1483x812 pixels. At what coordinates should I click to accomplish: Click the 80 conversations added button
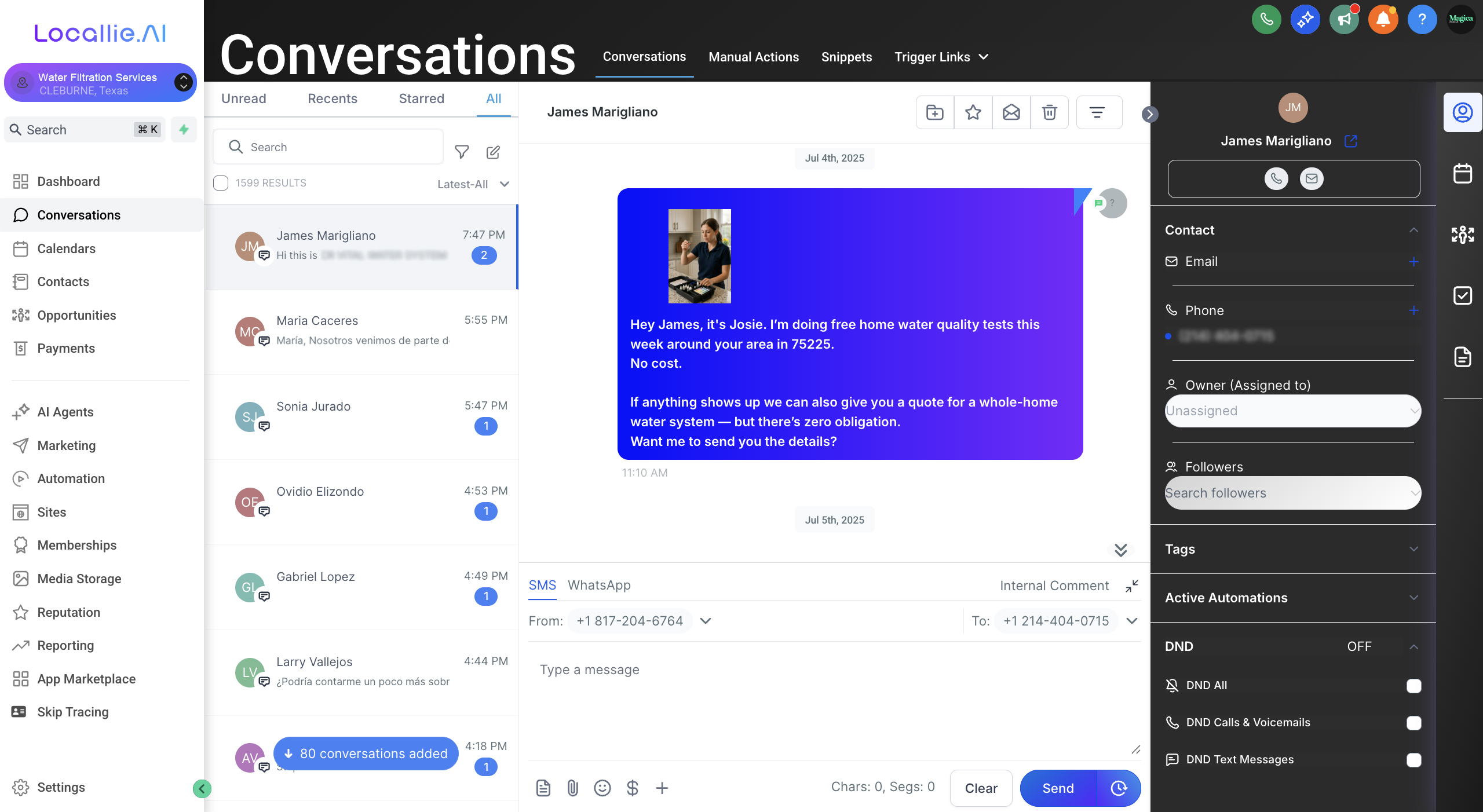coord(366,754)
